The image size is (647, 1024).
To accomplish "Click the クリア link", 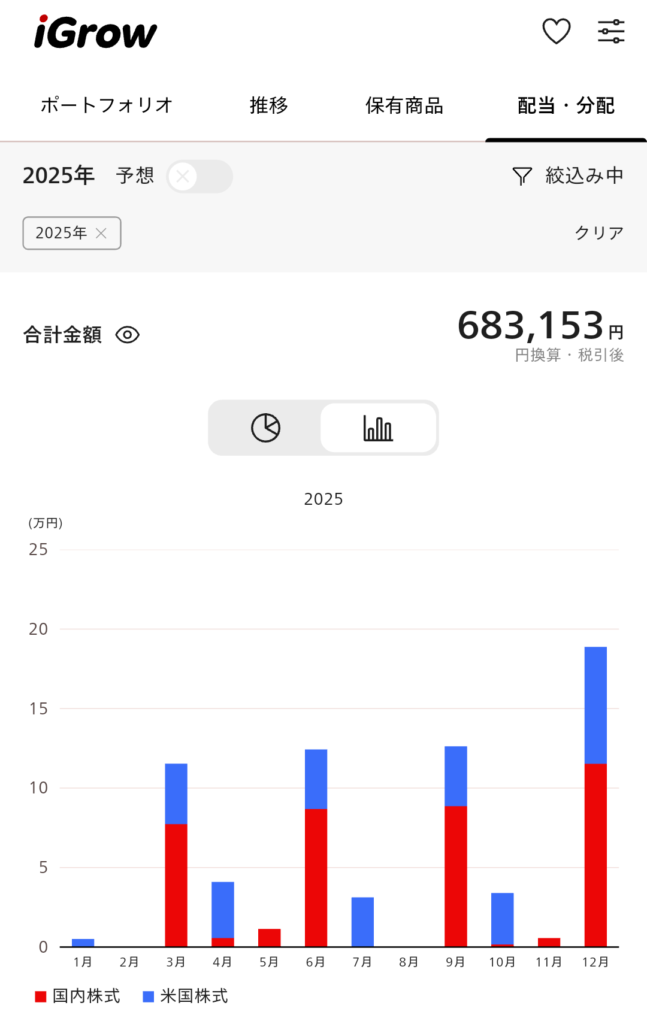I will coord(599,233).
